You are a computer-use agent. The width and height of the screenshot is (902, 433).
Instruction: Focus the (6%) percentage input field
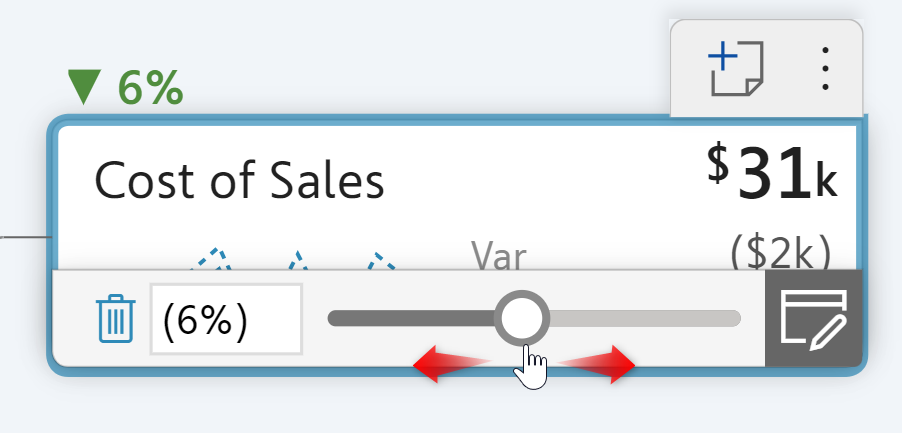coord(226,319)
